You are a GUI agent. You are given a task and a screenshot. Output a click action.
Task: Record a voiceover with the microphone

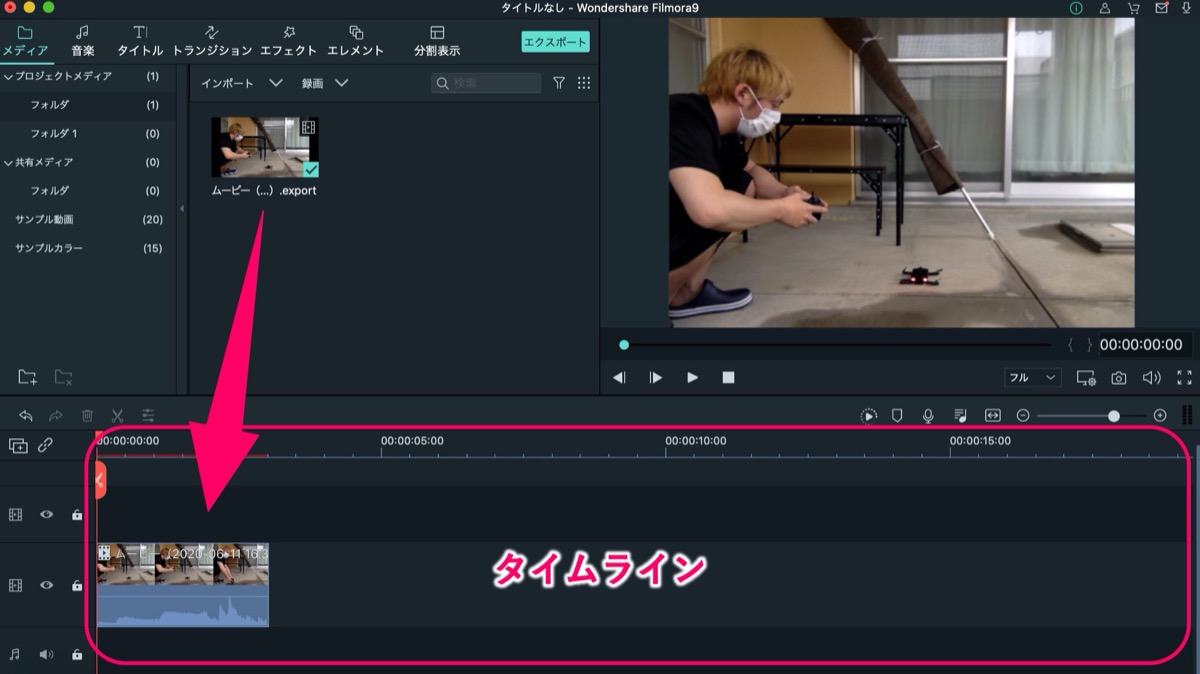point(928,415)
